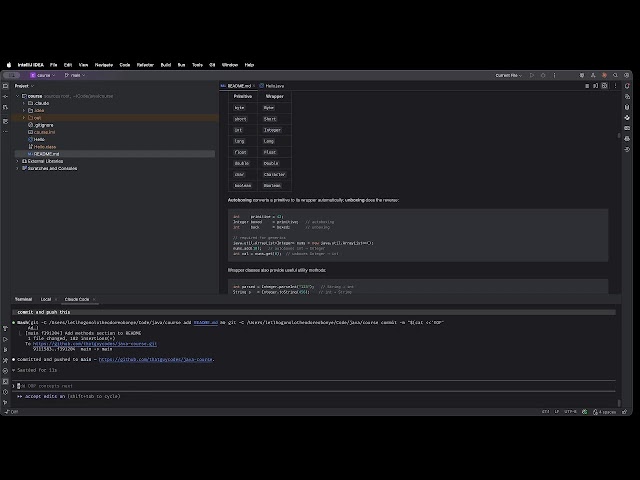Image resolution: width=640 pixels, height=480 pixels.
Task: Open the course project dropdown
Action: (x=43, y=76)
